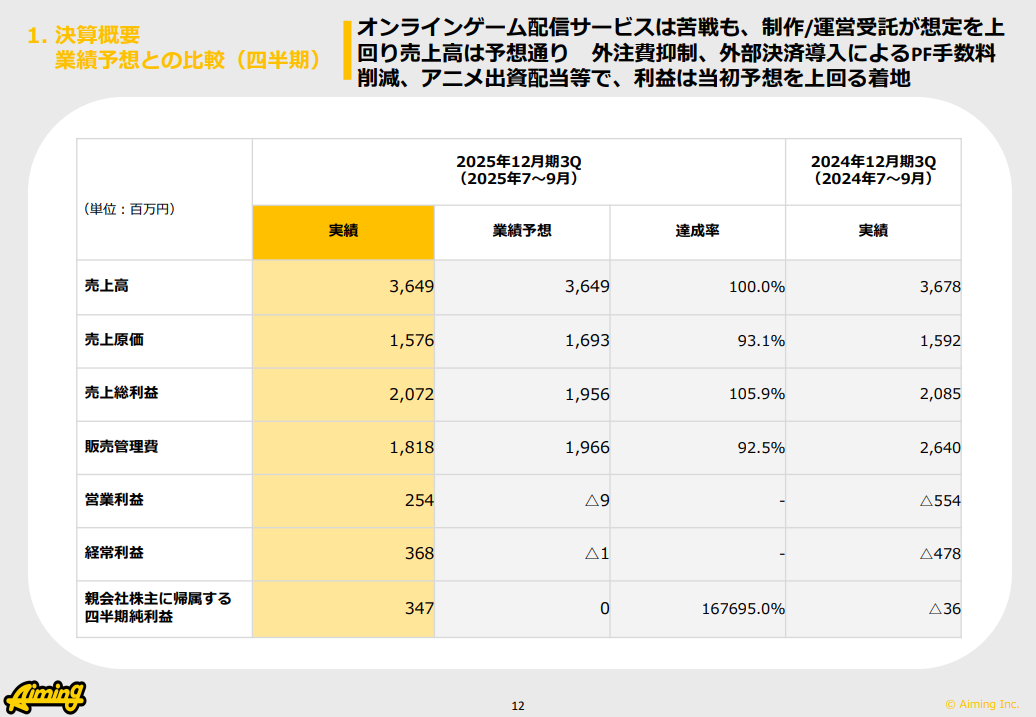Image resolution: width=1036 pixels, height=717 pixels.
Task: Click the 達成率 column header
Action: [x=697, y=231]
